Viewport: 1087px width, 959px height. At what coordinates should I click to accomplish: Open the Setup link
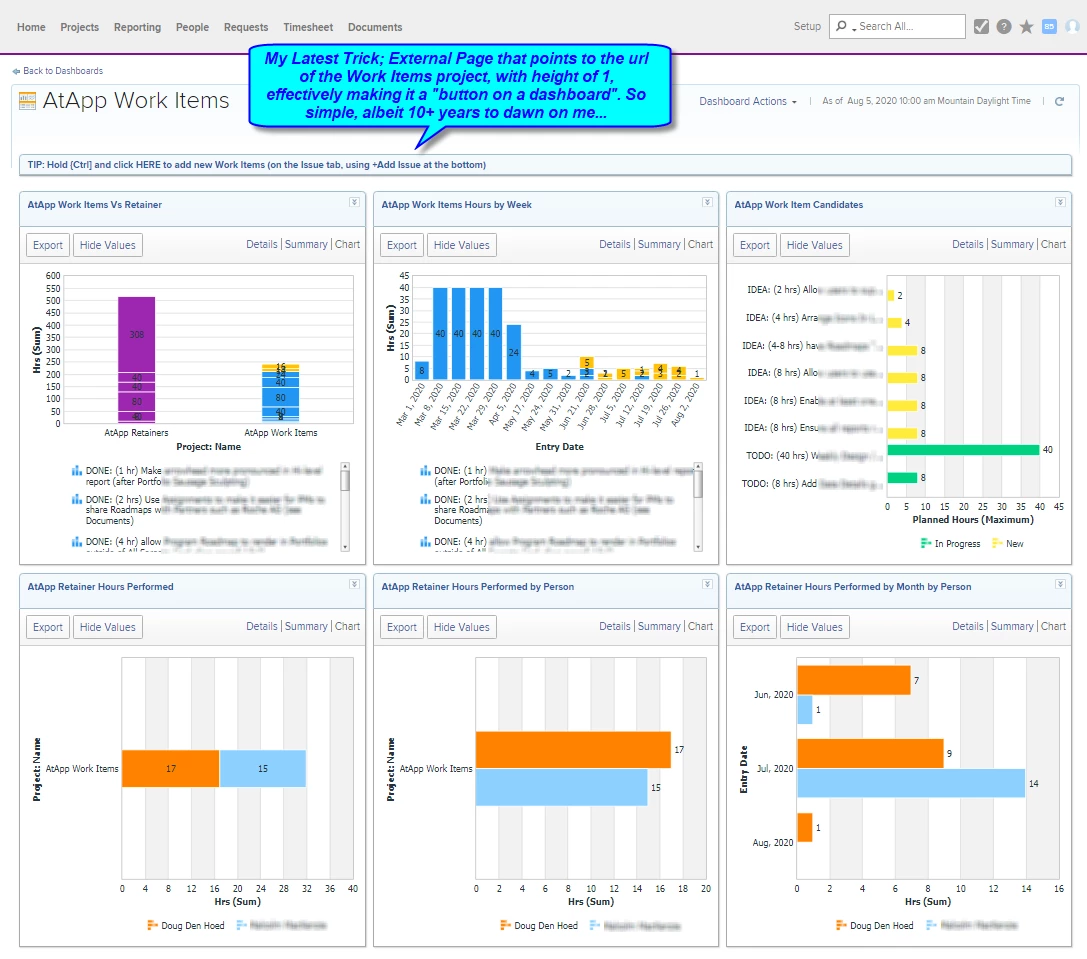(x=807, y=26)
